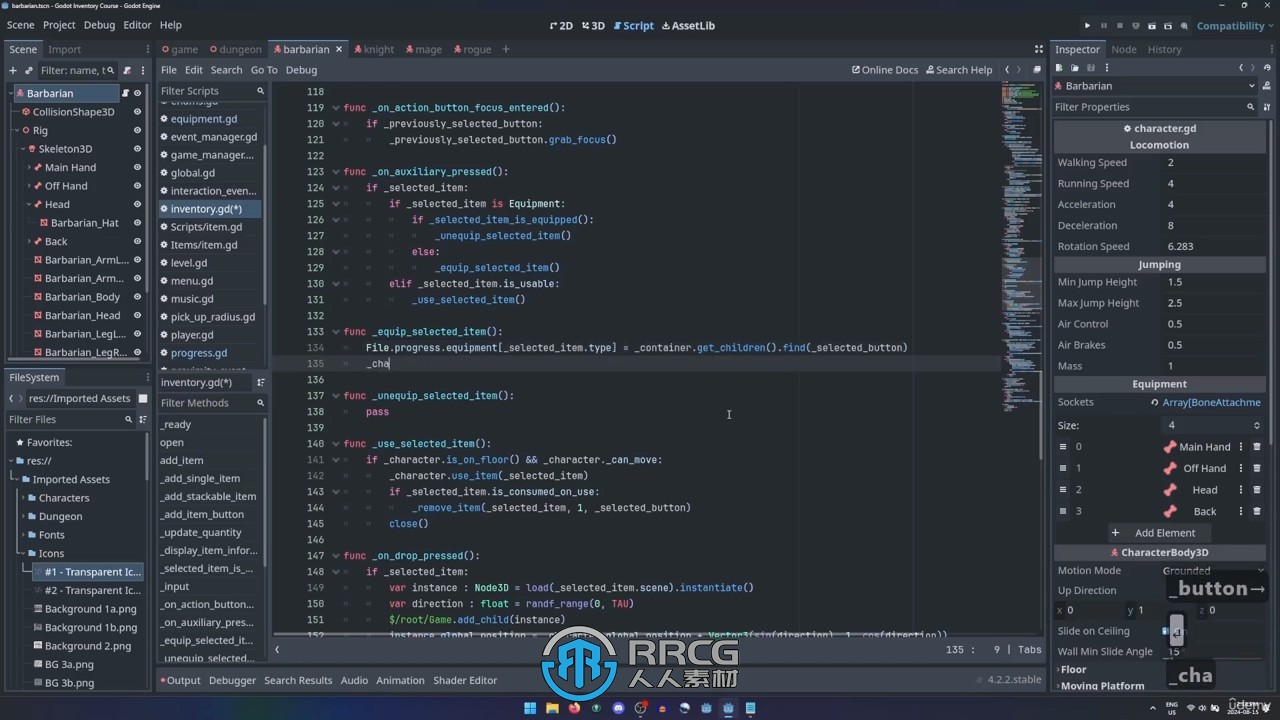The width and height of the screenshot is (1280, 720).
Task: Stop the running project
Action: tap(1120, 26)
